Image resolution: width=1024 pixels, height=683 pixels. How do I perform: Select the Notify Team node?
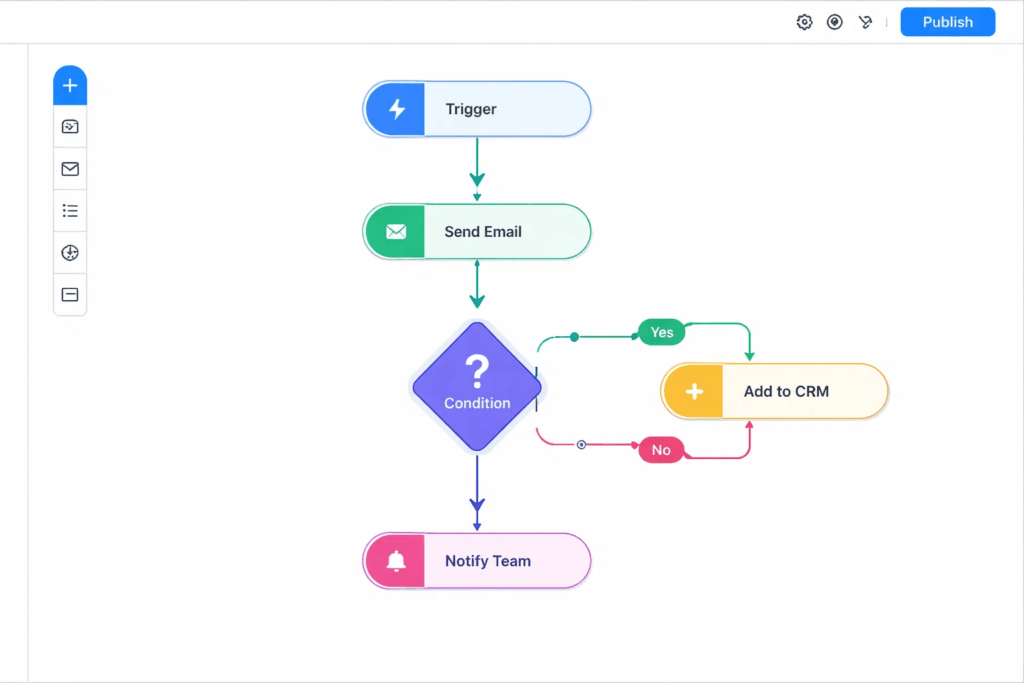coord(487,561)
